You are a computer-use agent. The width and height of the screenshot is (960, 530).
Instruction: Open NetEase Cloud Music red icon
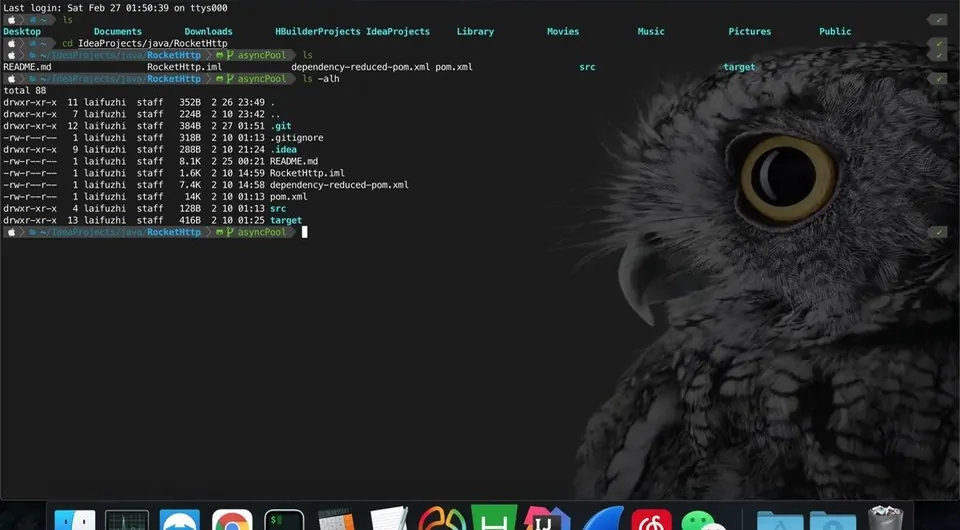point(651,519)
